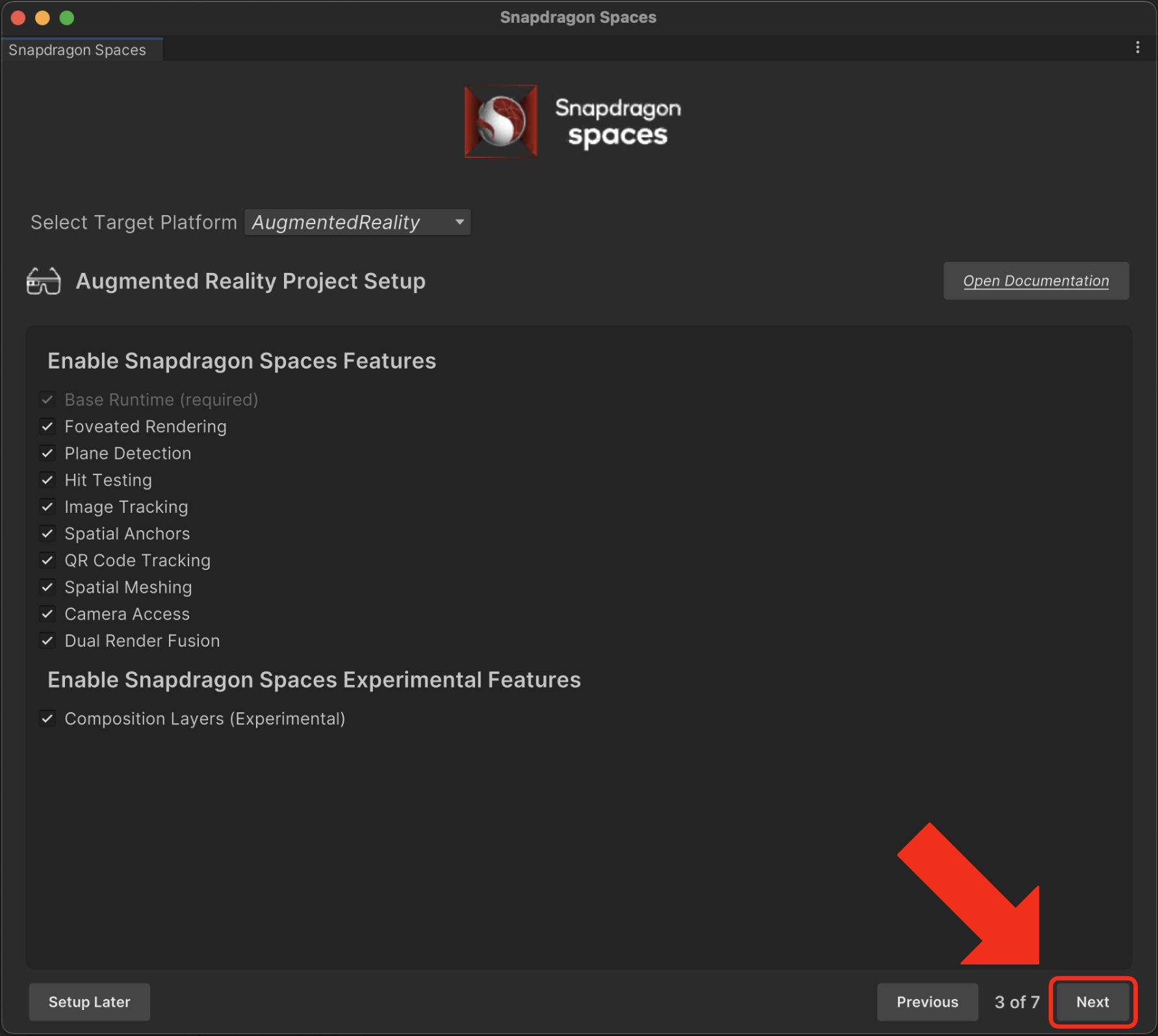Go back with the Previous button
The image size is (1158, 1036).
(x=927, y=1002)
